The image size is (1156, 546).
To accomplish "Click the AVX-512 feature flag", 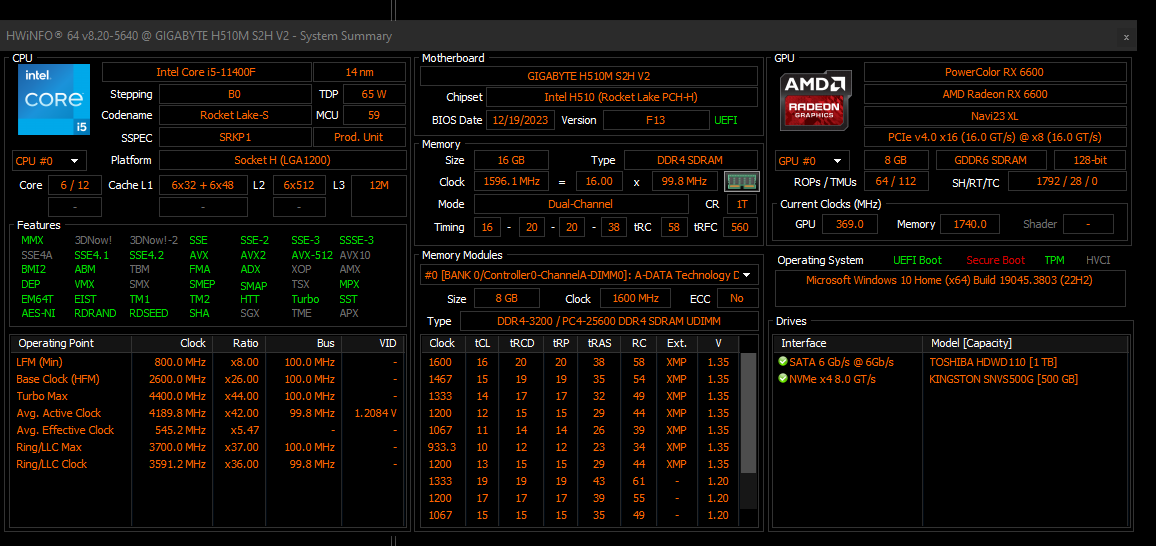I will [x=312, y=255].
